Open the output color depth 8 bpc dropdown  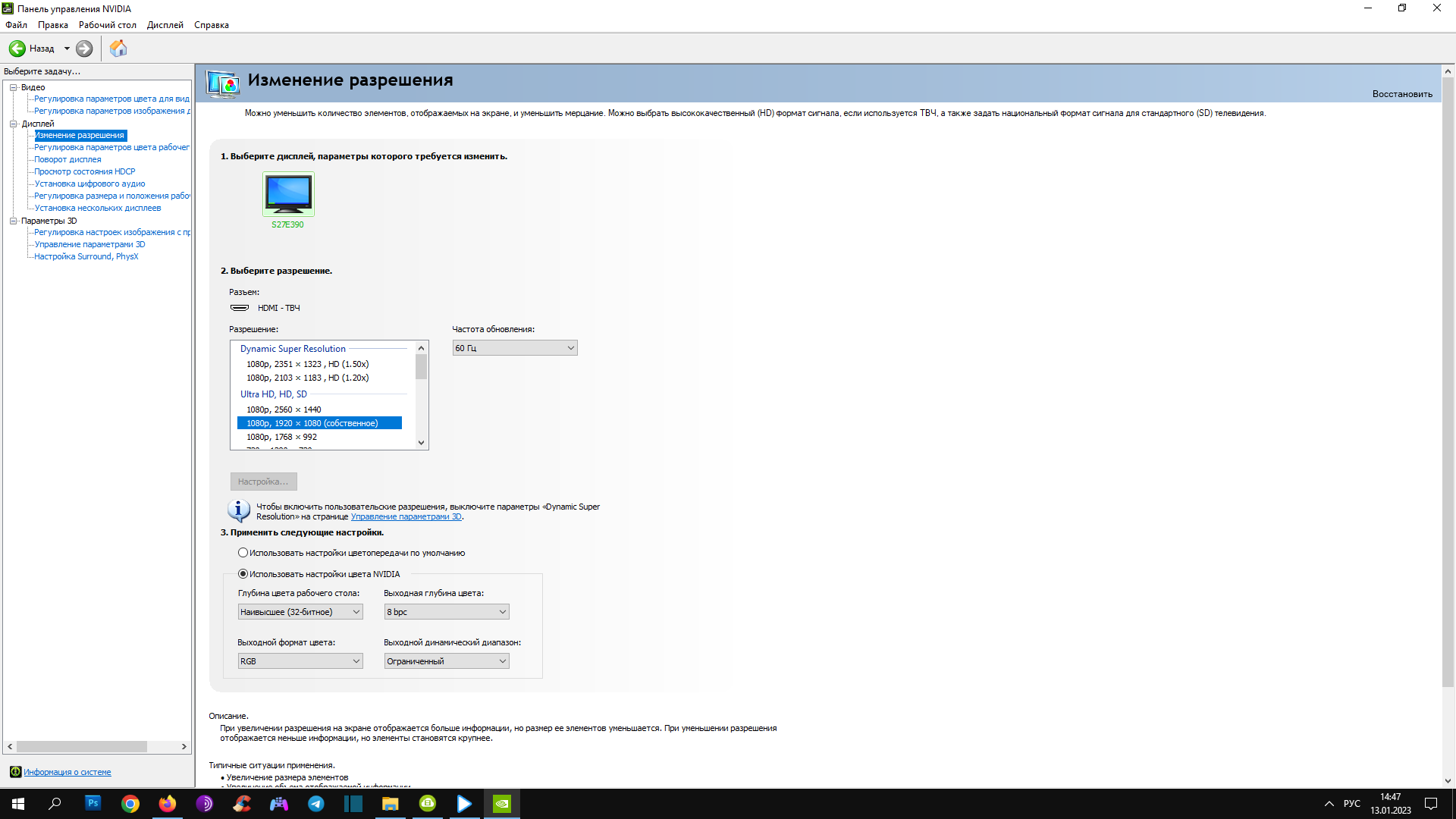(x=446, y=612)
